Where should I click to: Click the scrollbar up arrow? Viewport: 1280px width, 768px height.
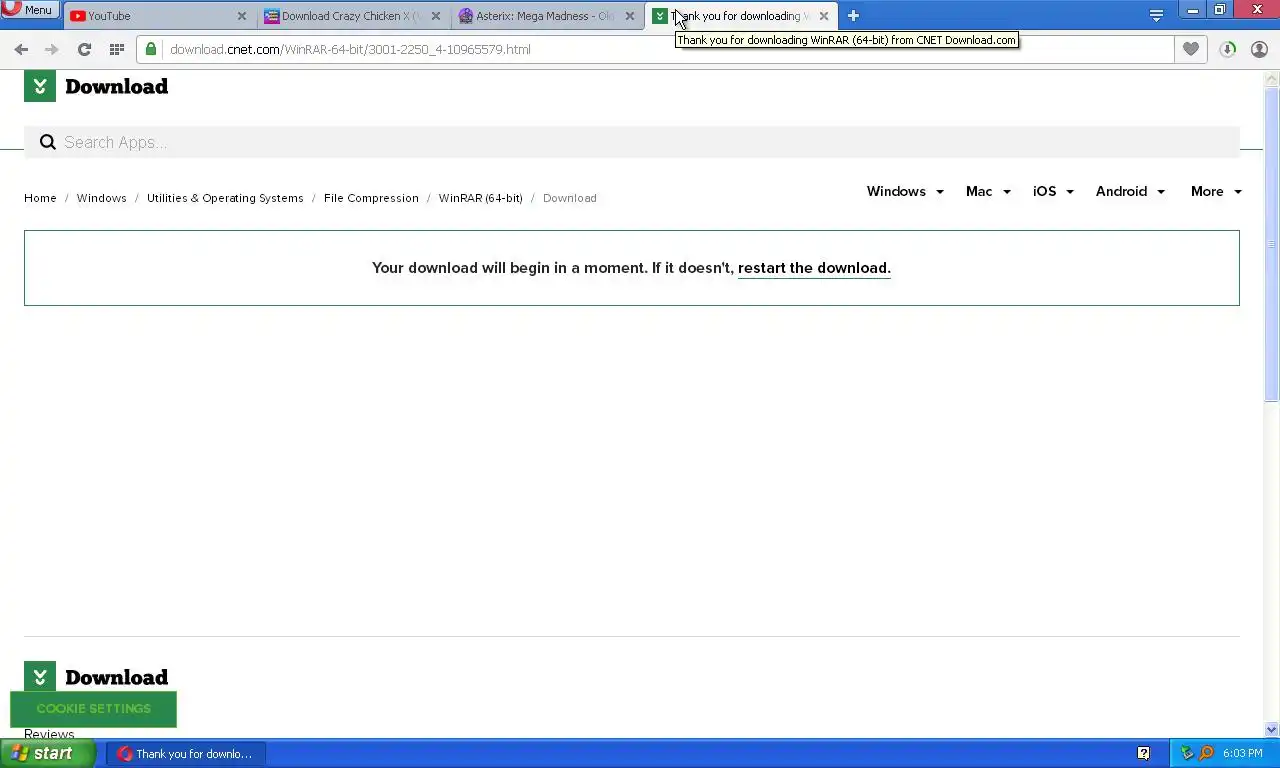(1272, 79)
